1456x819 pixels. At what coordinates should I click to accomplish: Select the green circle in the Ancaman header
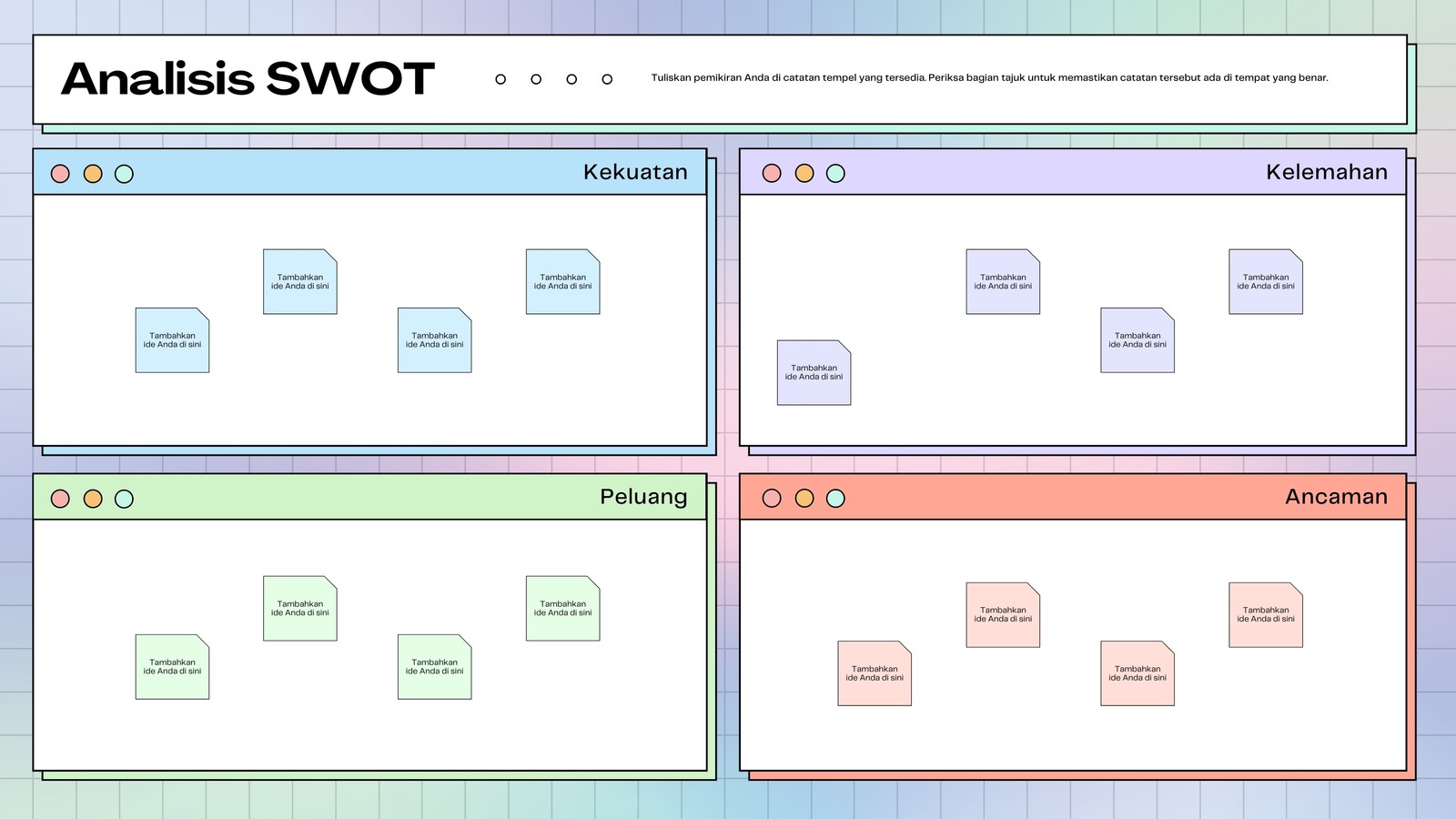point(835,498)
